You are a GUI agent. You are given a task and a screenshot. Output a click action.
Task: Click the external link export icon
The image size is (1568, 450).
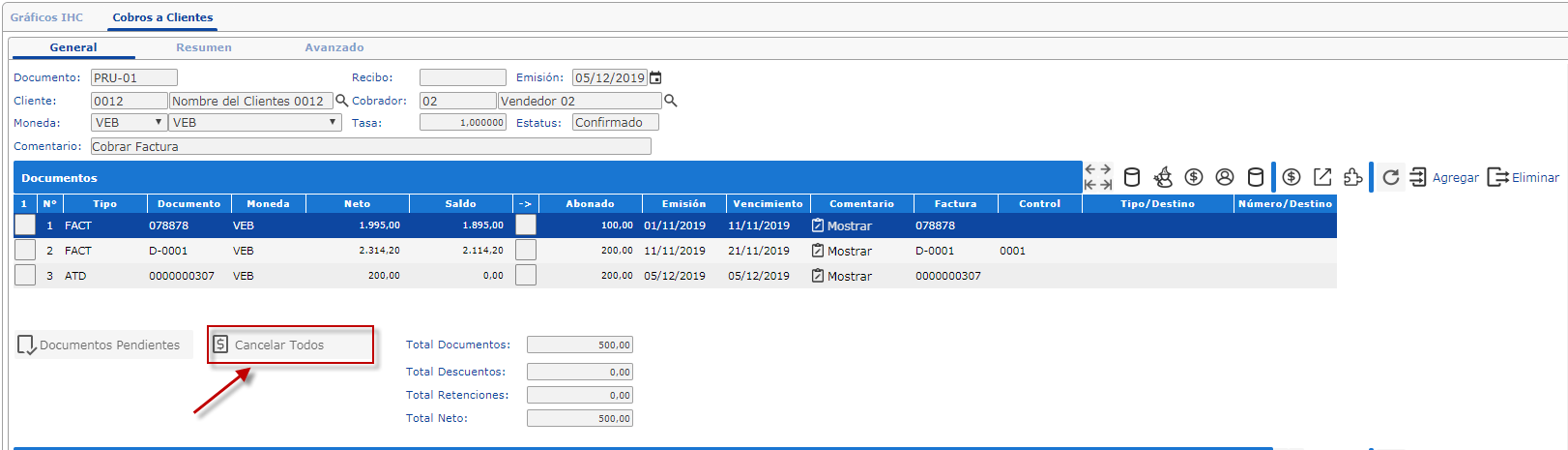click(x=1322, y=177)
